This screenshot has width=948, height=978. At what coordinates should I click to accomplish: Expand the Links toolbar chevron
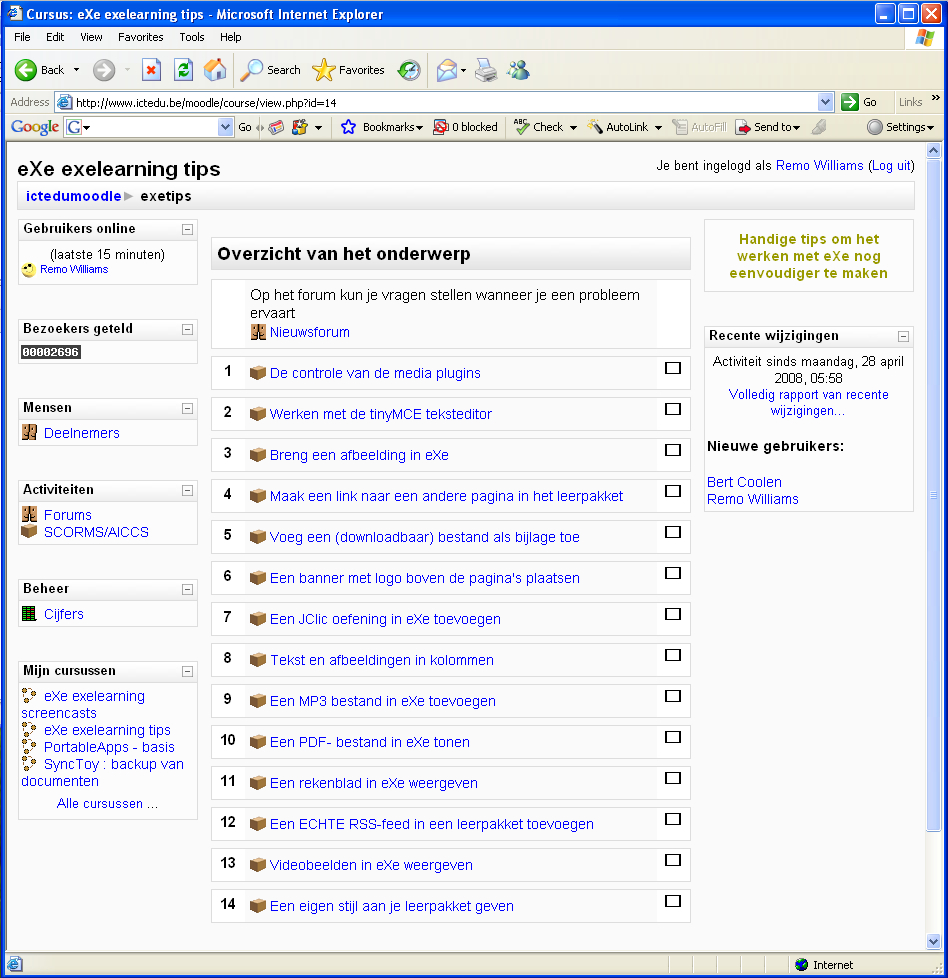click(935, 98)
